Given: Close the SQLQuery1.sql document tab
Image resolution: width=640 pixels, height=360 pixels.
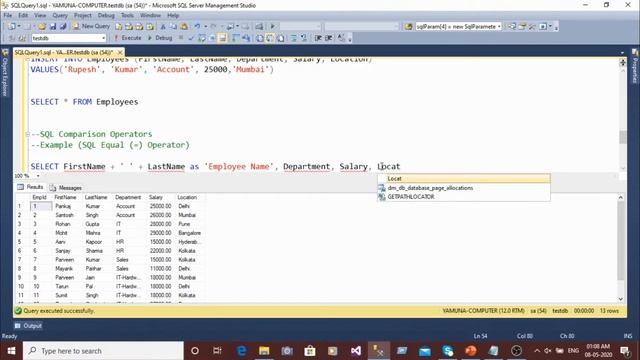Looking at the screenshot, I should [120, 53].
